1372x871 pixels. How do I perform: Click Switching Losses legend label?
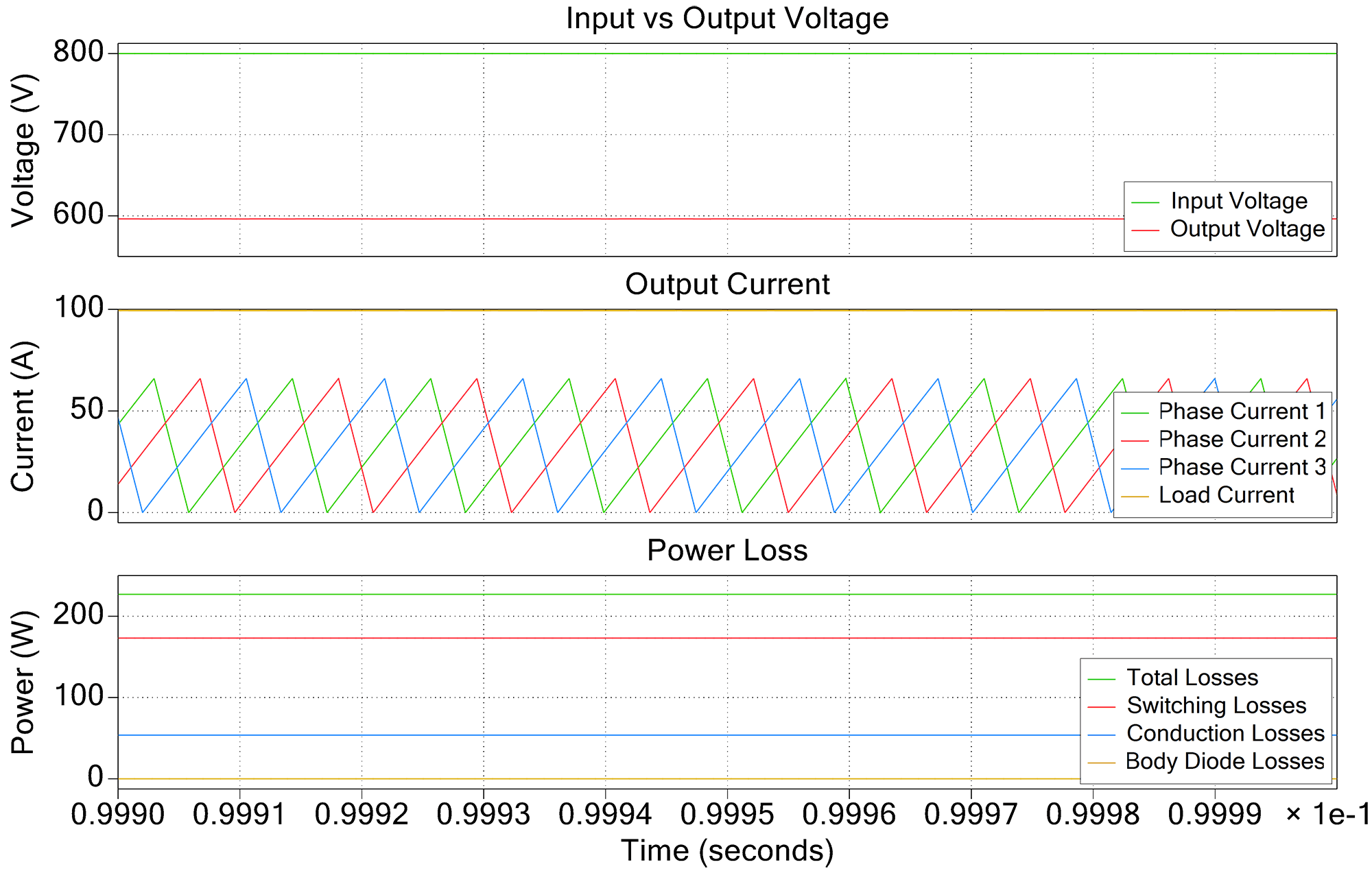click(1216, 706)
